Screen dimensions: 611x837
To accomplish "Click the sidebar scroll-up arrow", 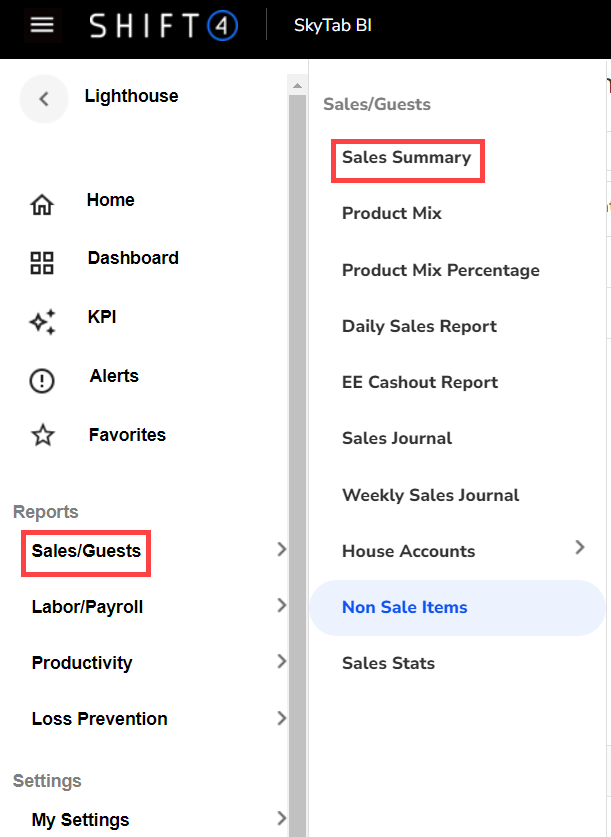I will click(x=297, y=86).
